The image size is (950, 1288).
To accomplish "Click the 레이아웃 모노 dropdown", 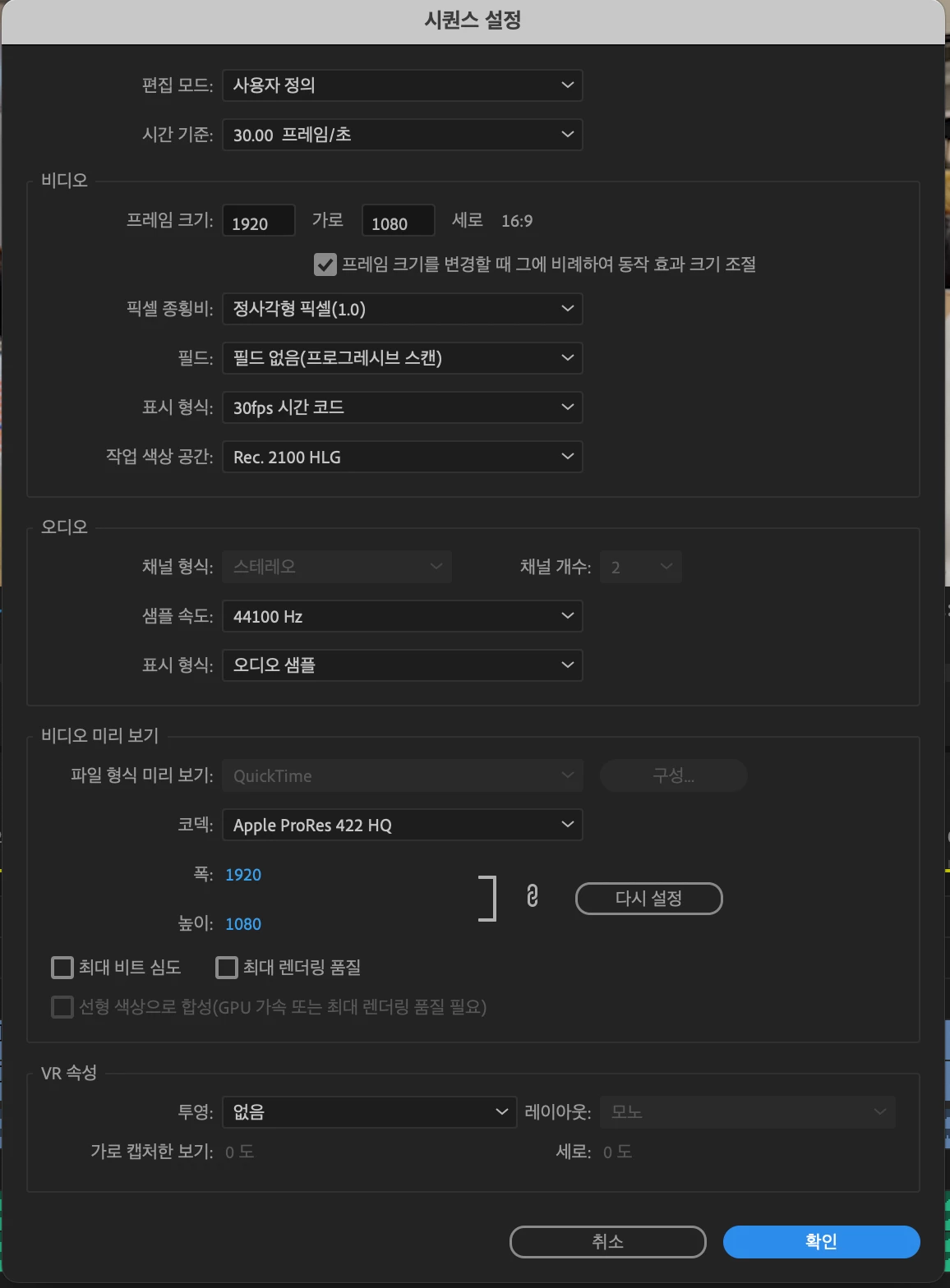I will click(x=748, y=1112).
